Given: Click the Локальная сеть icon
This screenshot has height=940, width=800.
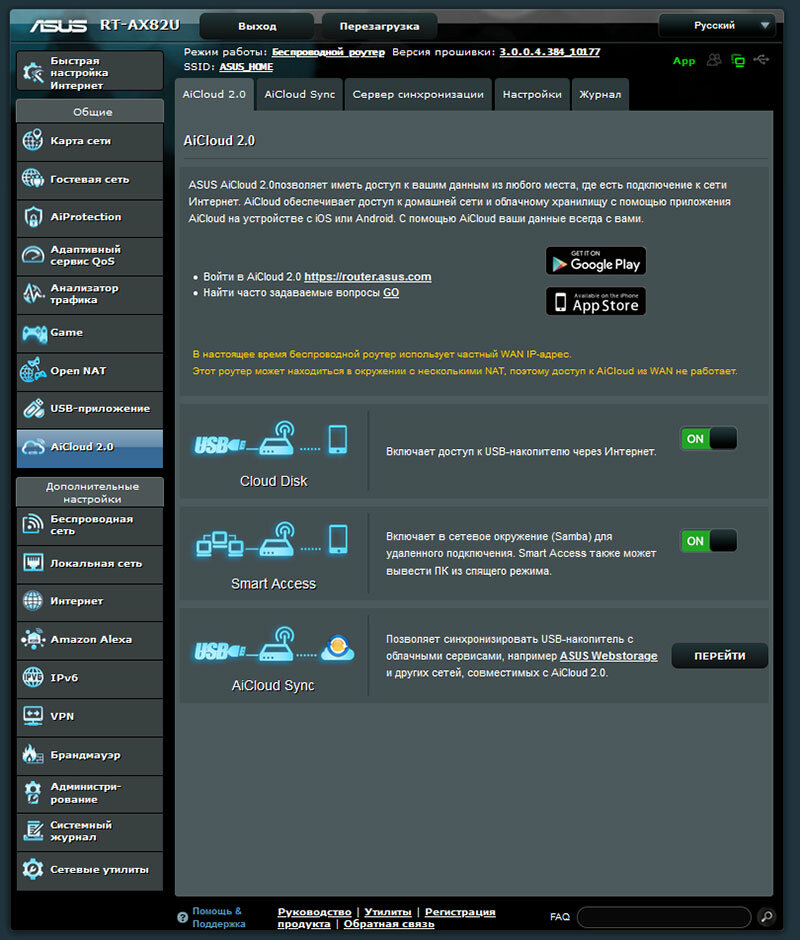Looking at the screenshot, I should tap(32, 563).
